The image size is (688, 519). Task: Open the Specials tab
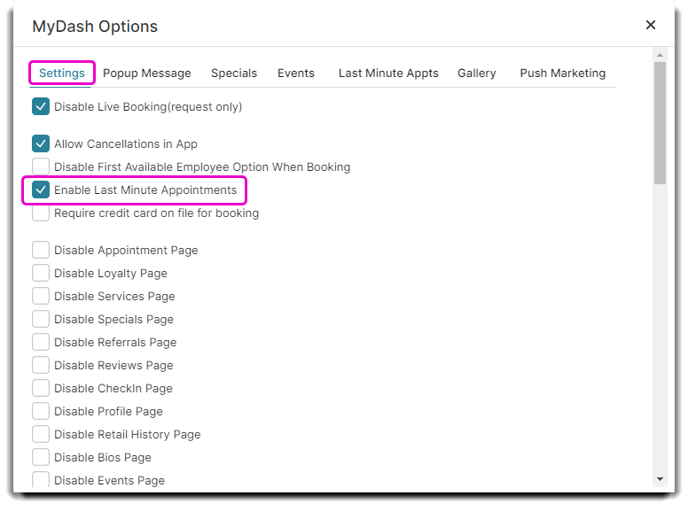tap(234, 73)
